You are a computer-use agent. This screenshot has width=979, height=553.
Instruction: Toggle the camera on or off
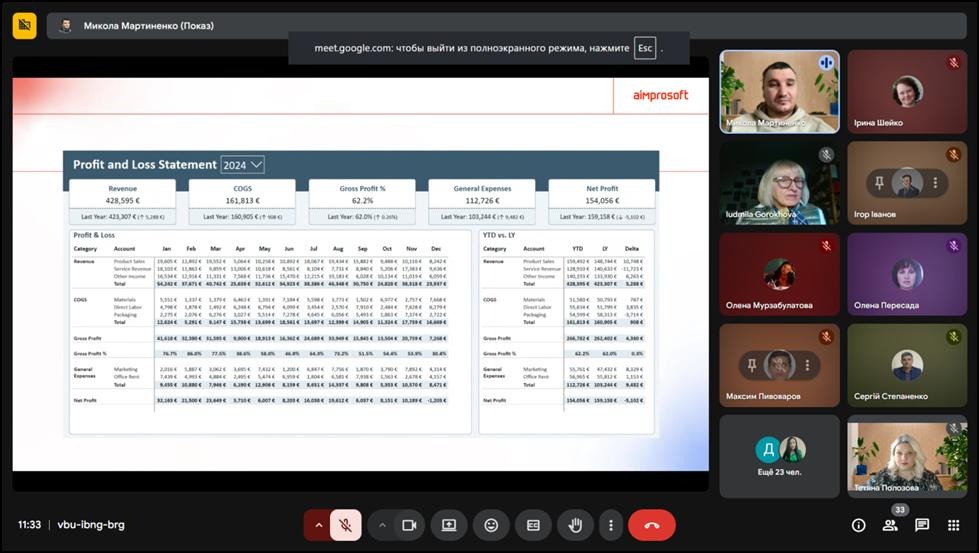click(408, 525)
